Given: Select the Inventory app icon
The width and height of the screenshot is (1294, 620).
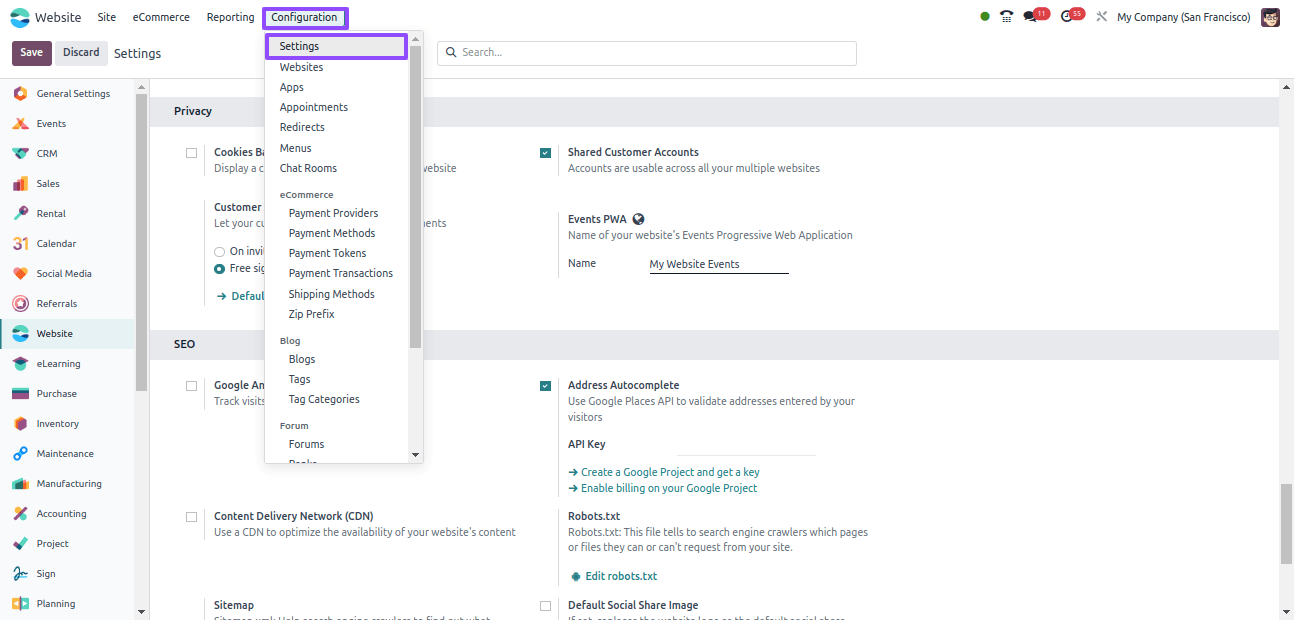Looking at the screenshot, I should 20,424.
